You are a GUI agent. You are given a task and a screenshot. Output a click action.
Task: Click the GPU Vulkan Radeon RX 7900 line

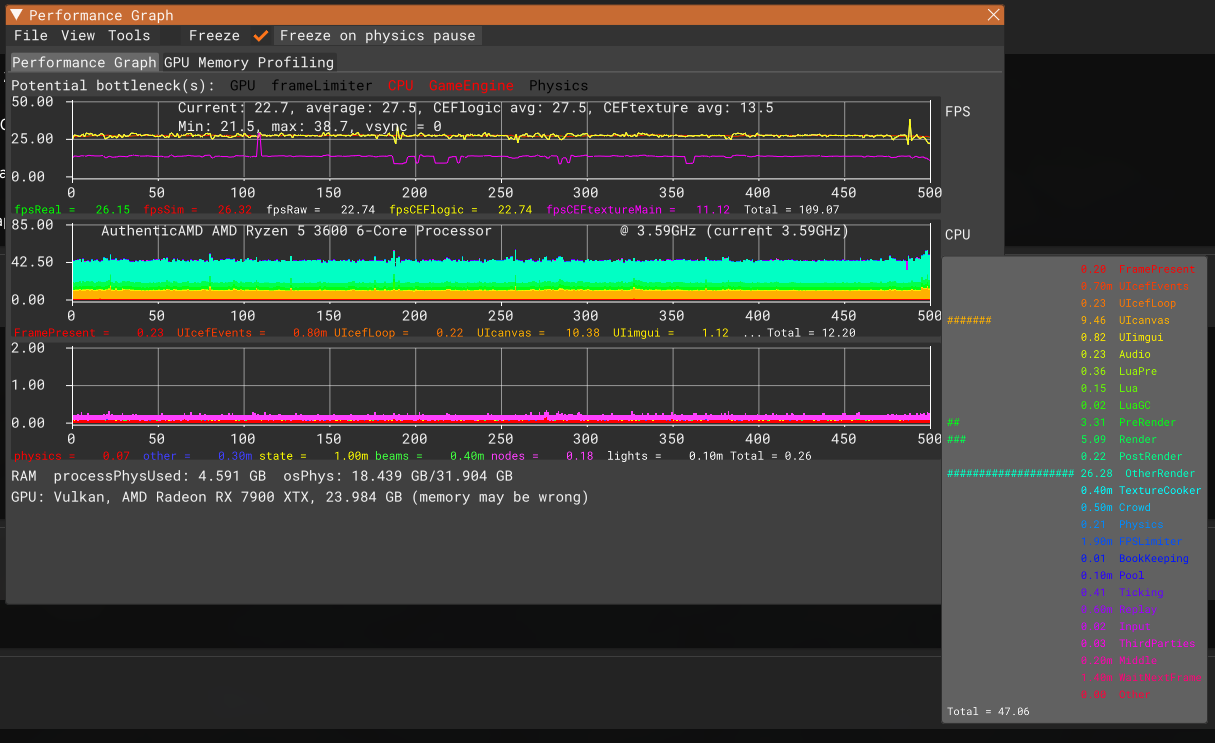tap(299, 497)
